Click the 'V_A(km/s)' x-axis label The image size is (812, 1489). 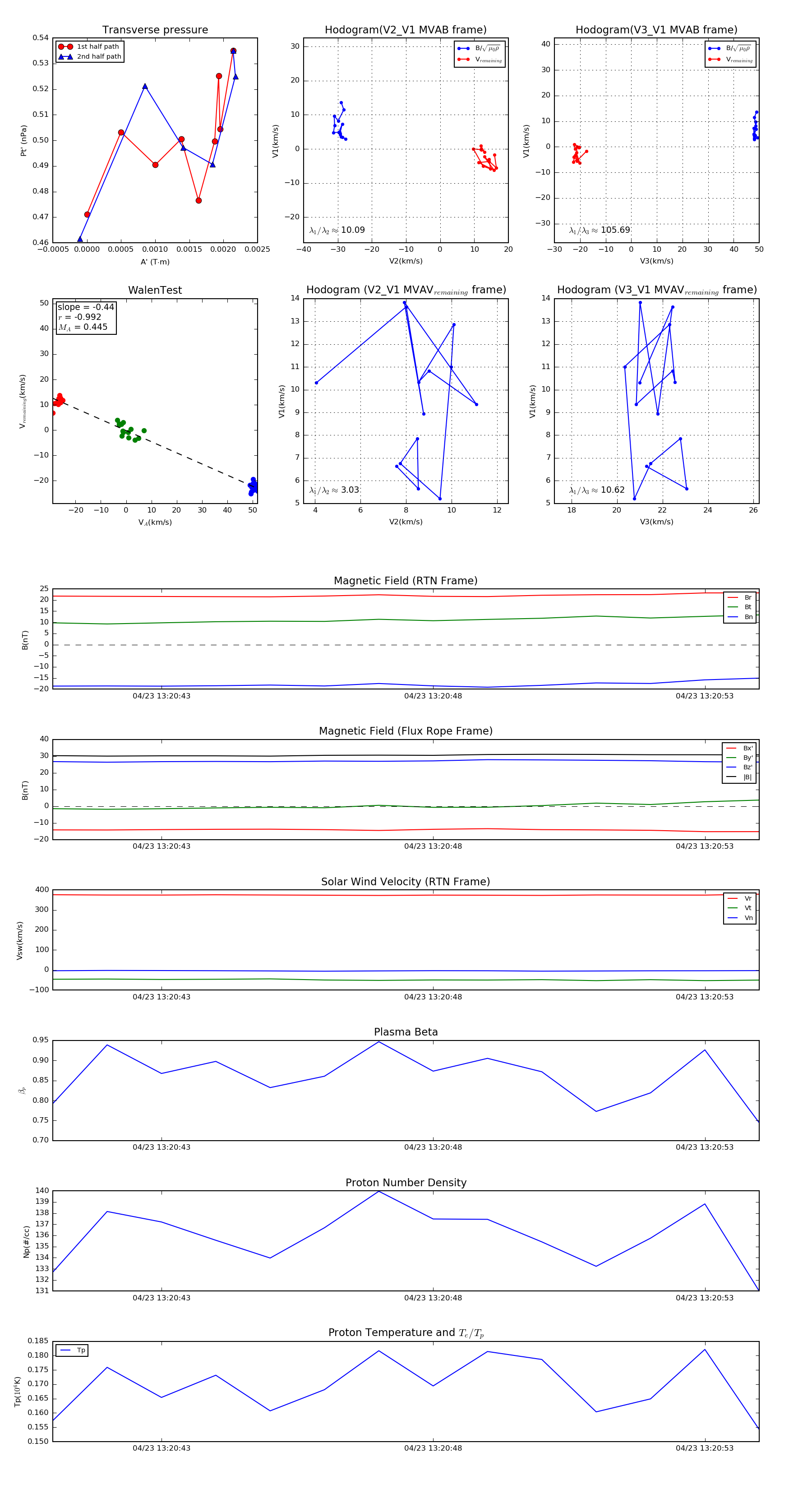[155, 523]
